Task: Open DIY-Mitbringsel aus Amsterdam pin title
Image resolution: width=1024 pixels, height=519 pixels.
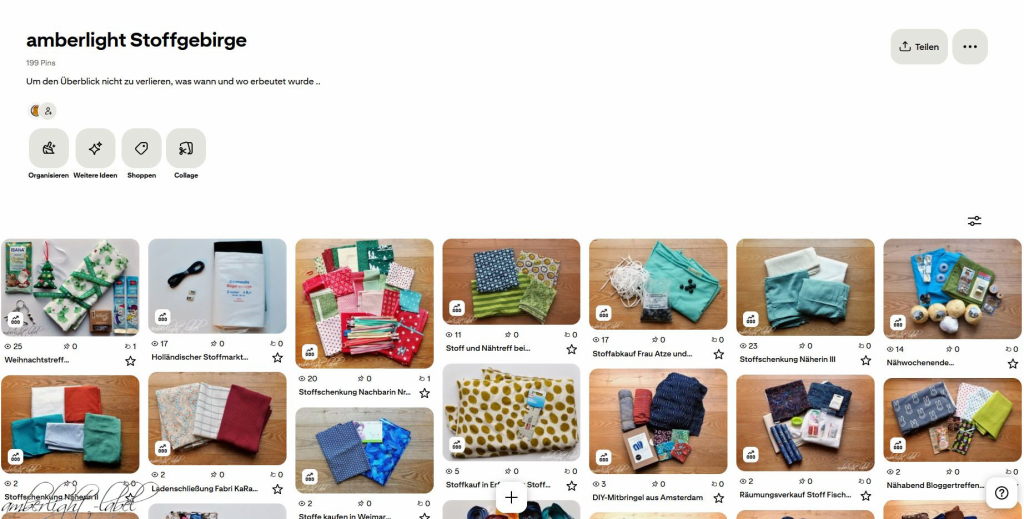Action: pyautogui.click(x=648, y=497)
